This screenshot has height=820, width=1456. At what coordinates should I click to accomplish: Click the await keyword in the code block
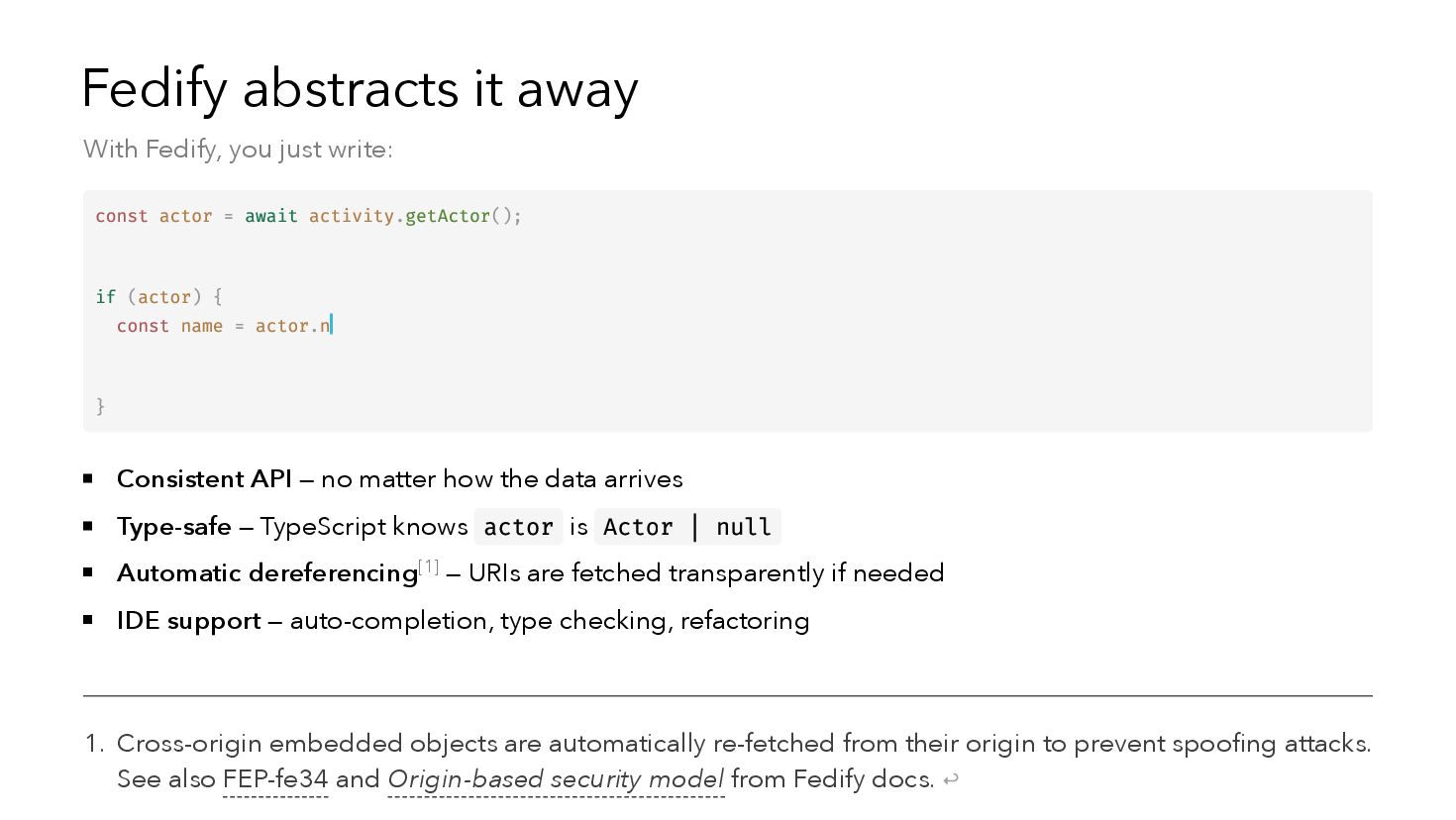tap(270, 216)
